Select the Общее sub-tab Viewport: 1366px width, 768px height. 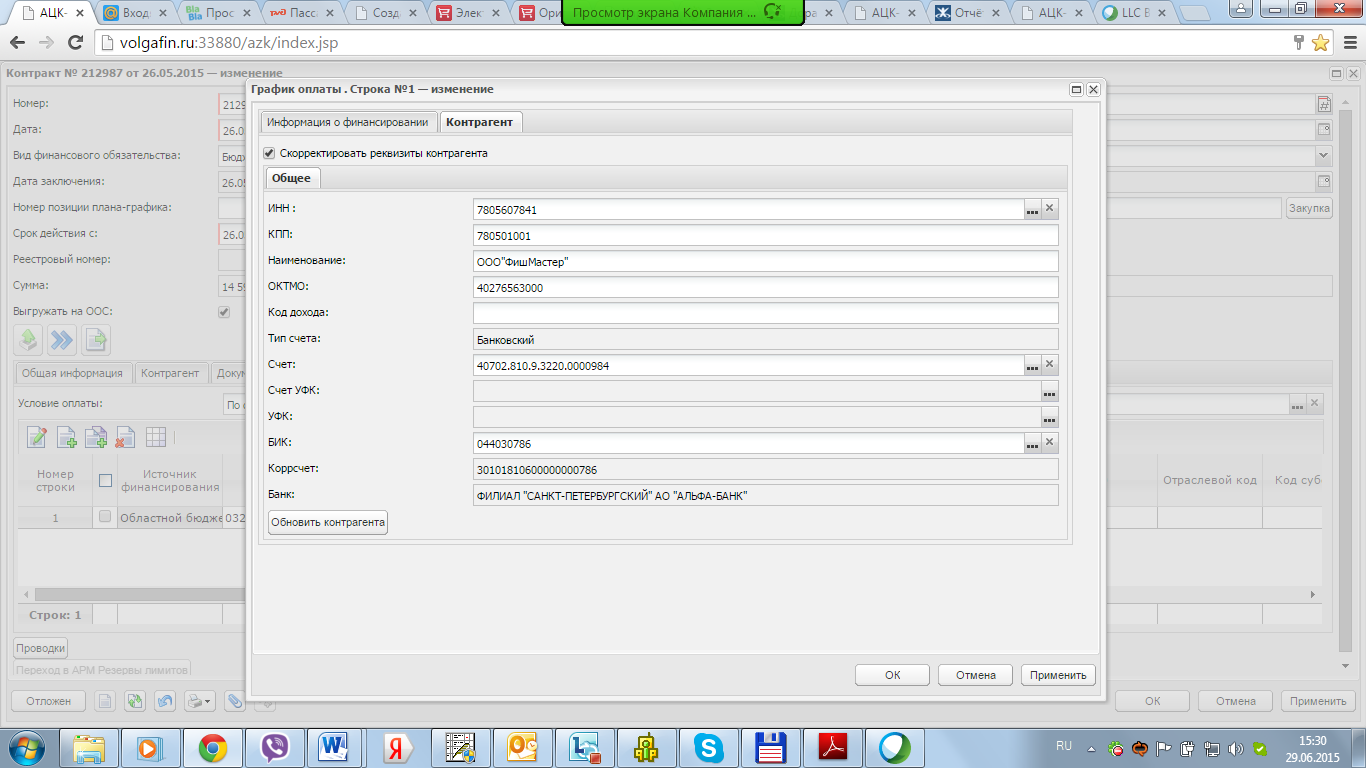coord(292,178)
